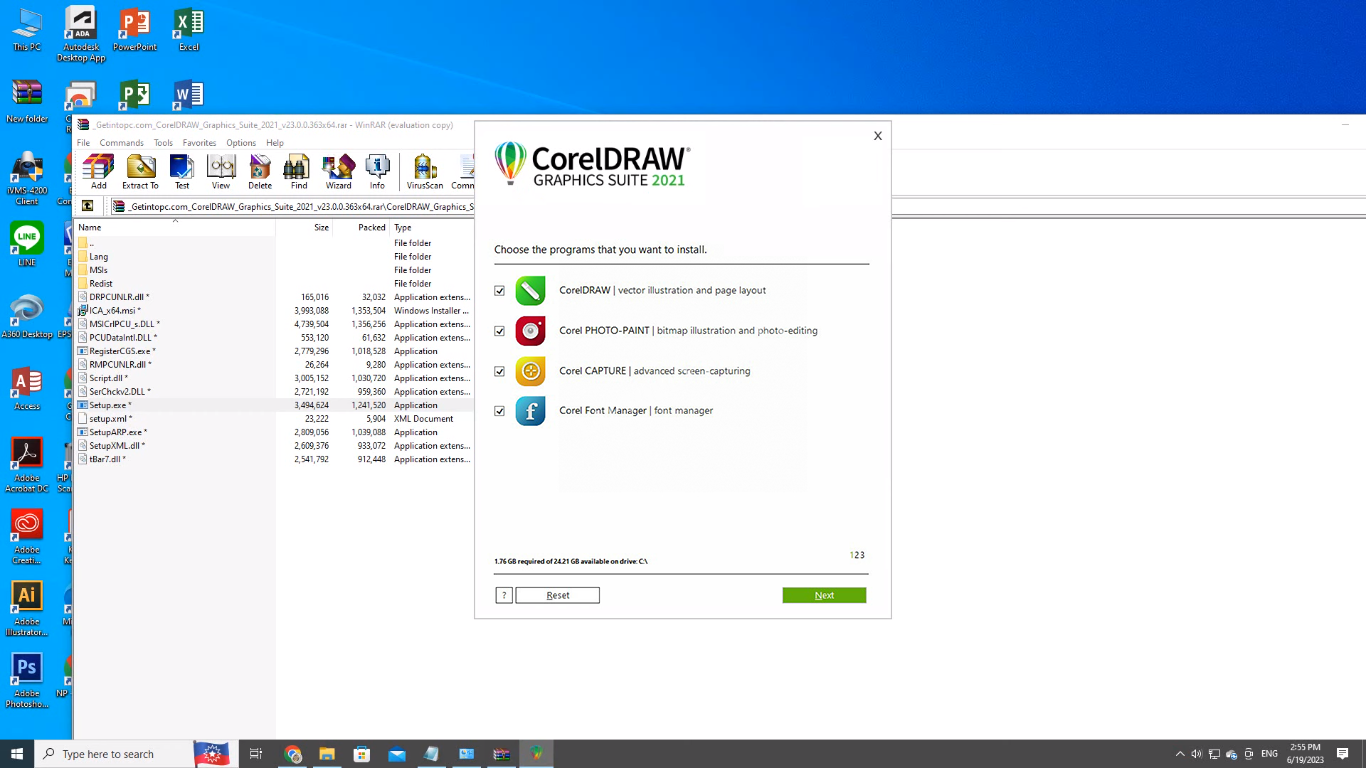1366x768 pixels.
Task: Open the Help menu in WinRAR
Action: pos(275,143)
